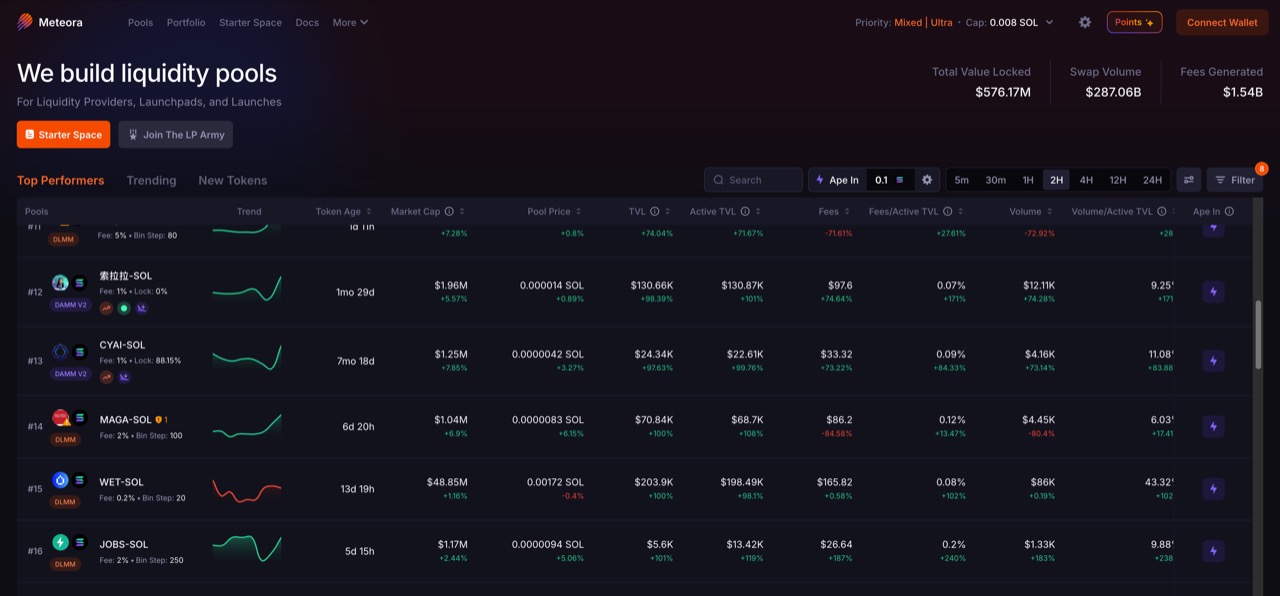
Task: Select the 5m timeframe
Action: pyautogui.click(x=961, y=180)
